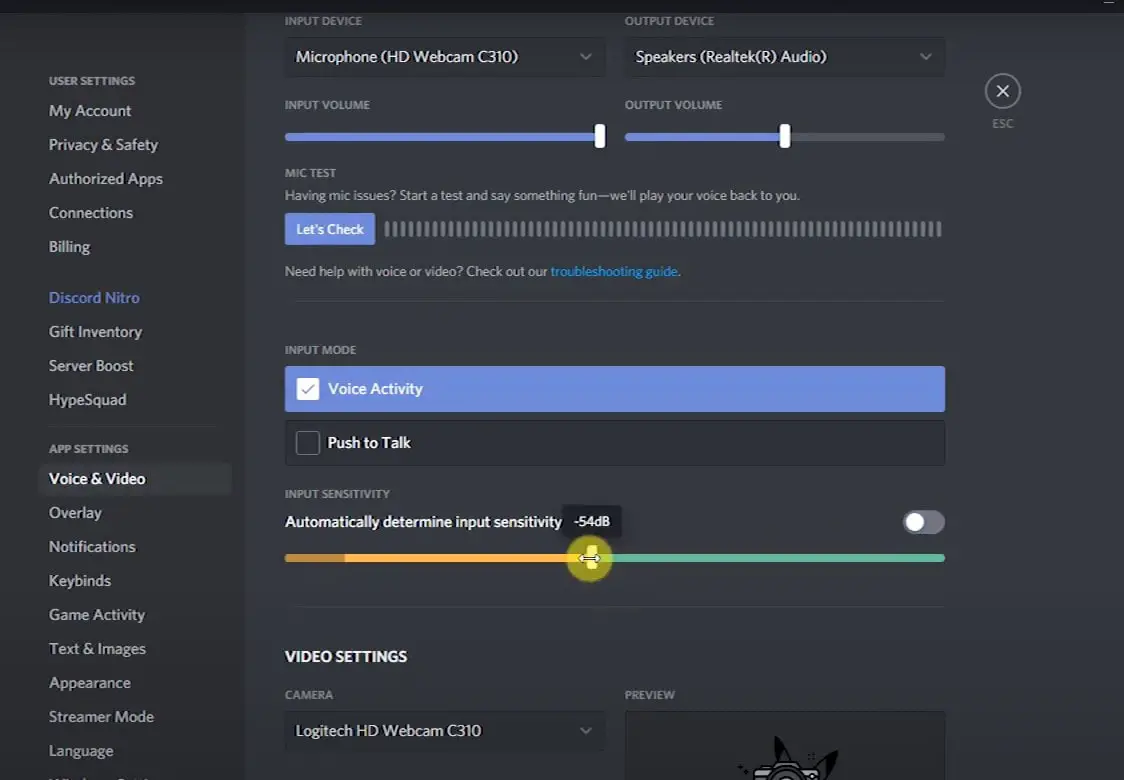Select Overlay in app settings

pos(75,513)
